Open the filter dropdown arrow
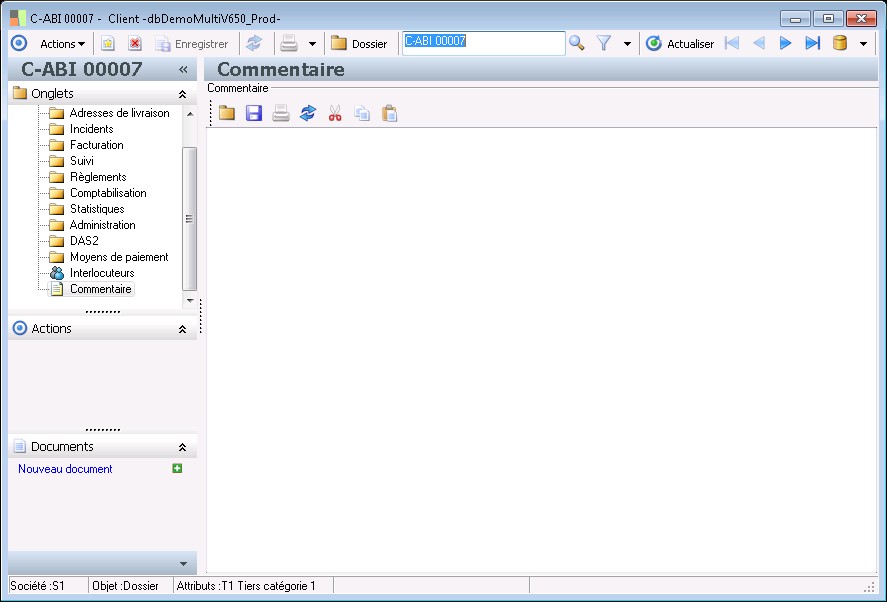This screenshot has width=887, height=602. click(x=627, y=44)
